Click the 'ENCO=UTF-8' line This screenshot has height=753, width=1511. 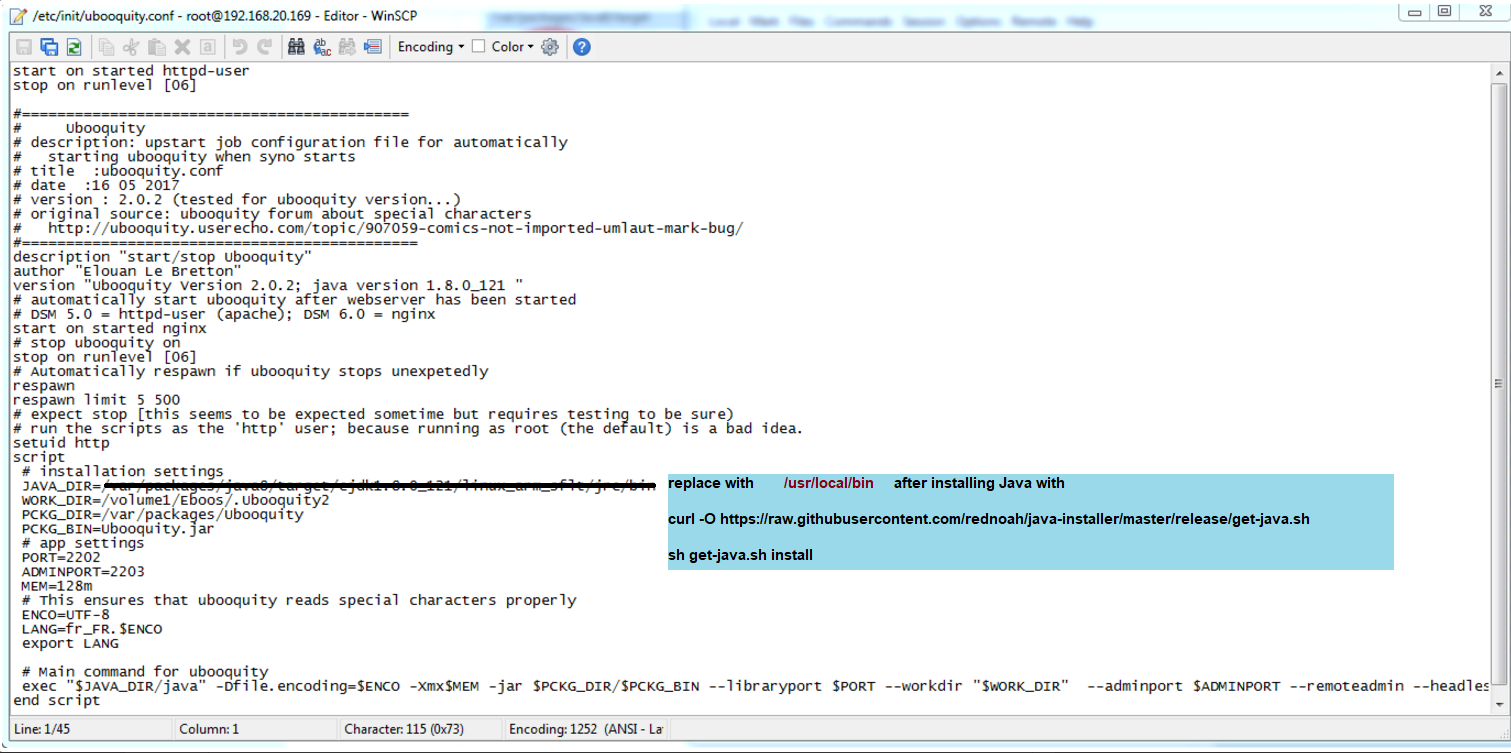pos(66,614)
